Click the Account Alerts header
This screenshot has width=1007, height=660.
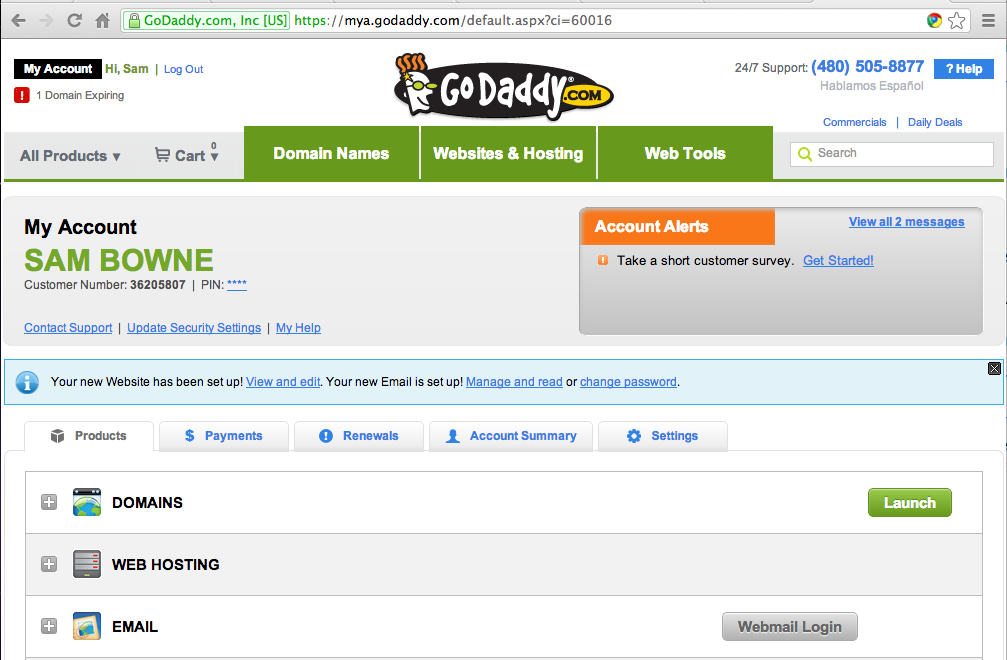[678, 227]
